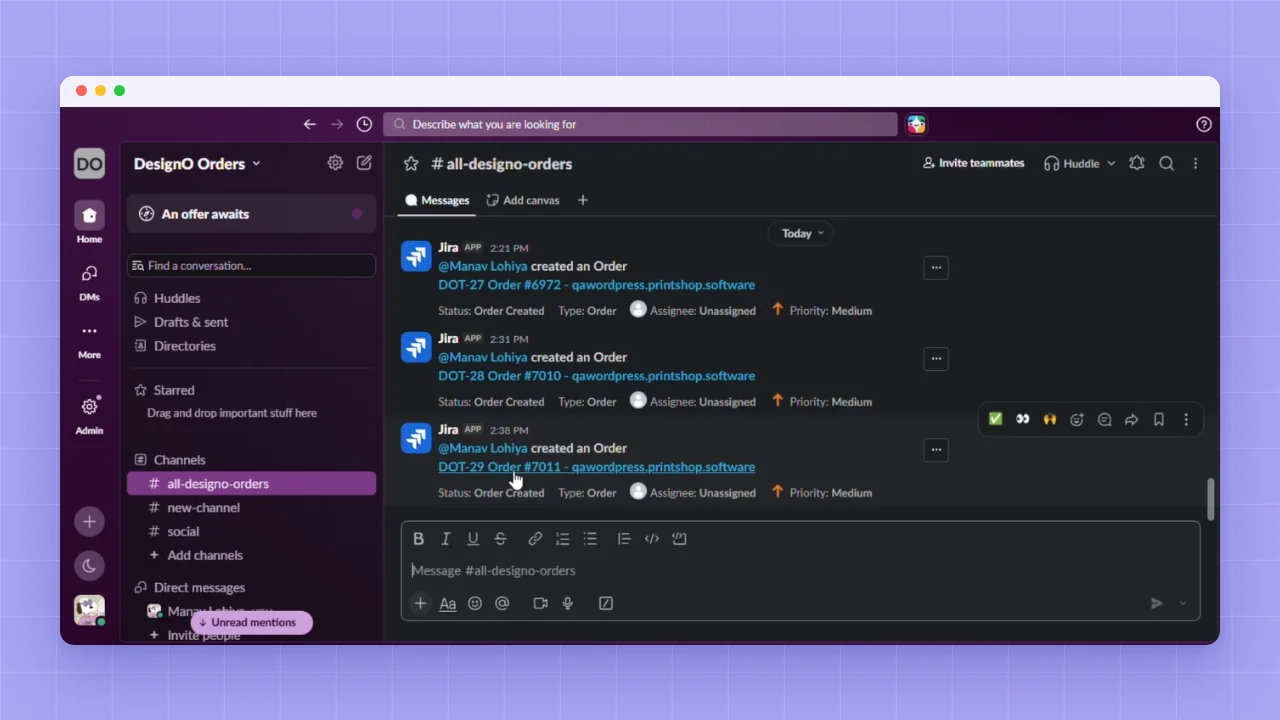Image resolution: width=1280 pixels, height=720 pixels.
Task: Open more message actions in hover toolbar
Action: click(1186, 419)
